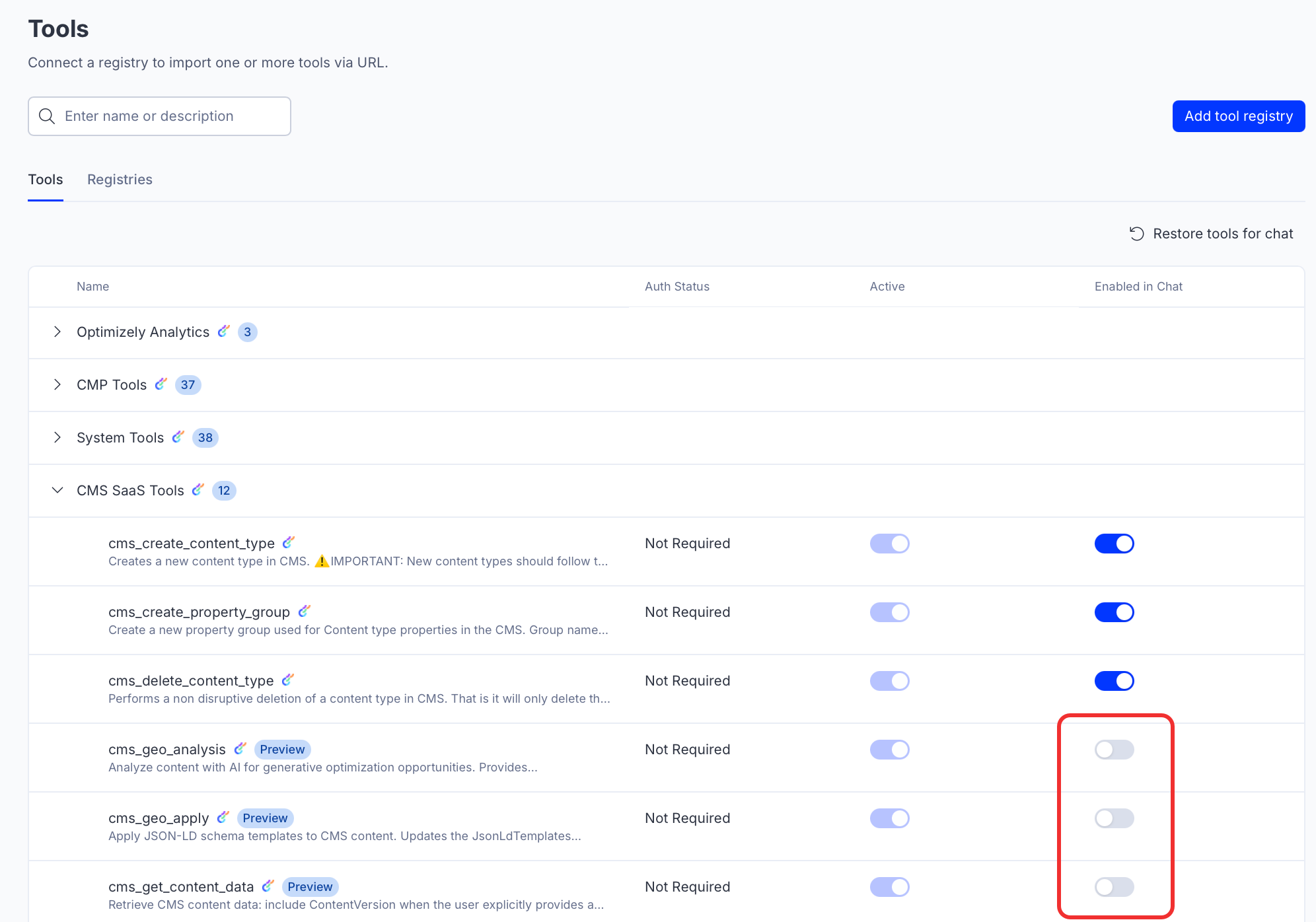Disable cms_create_content_type in chat
The width and height of the screenshot is (1316, 922).
(x=1114, y=544)
